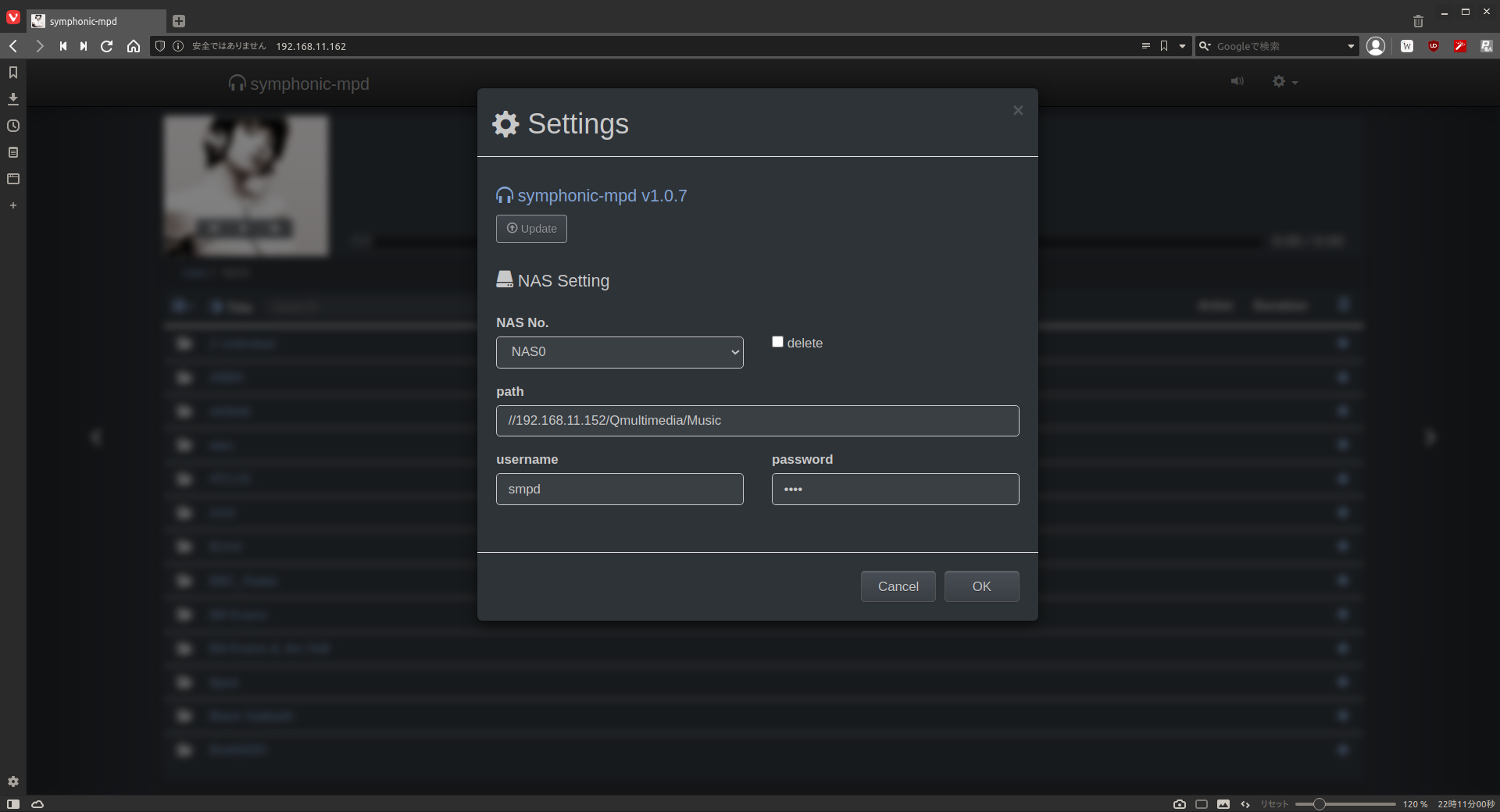Click the rewind history button
The width and height of the screenshot is (1500, 812).
tap(62, 46)
